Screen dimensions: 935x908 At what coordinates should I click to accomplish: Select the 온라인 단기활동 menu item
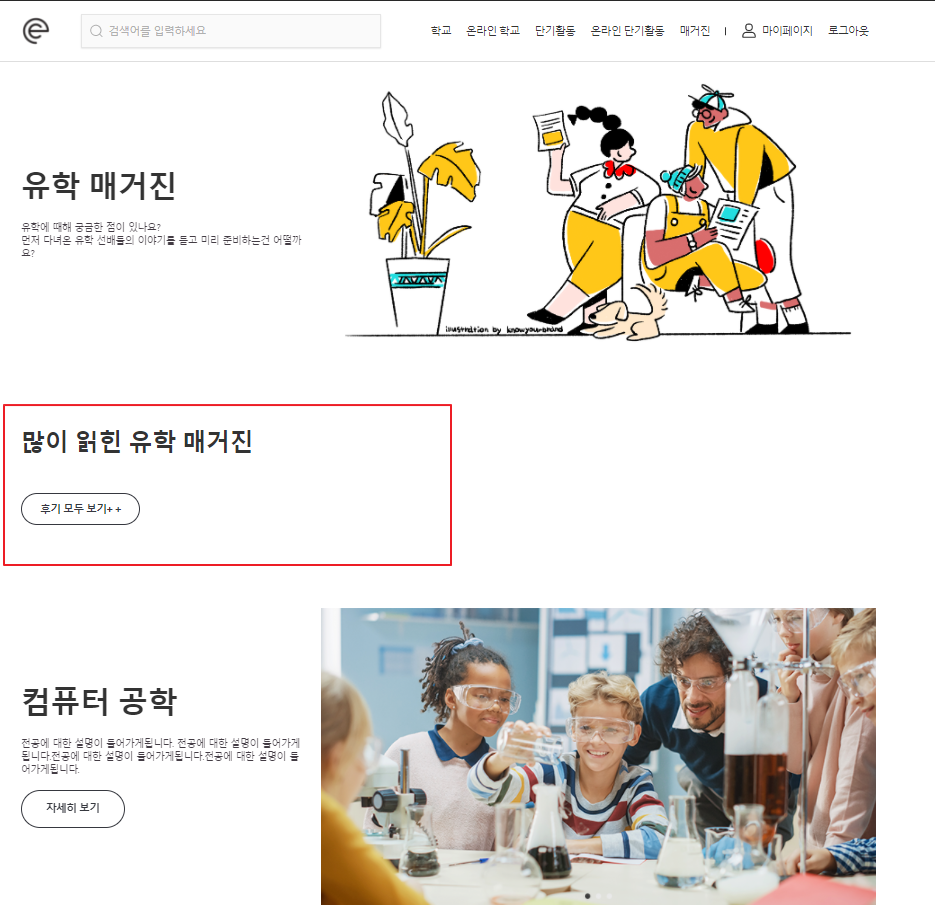tap(627, 30)
